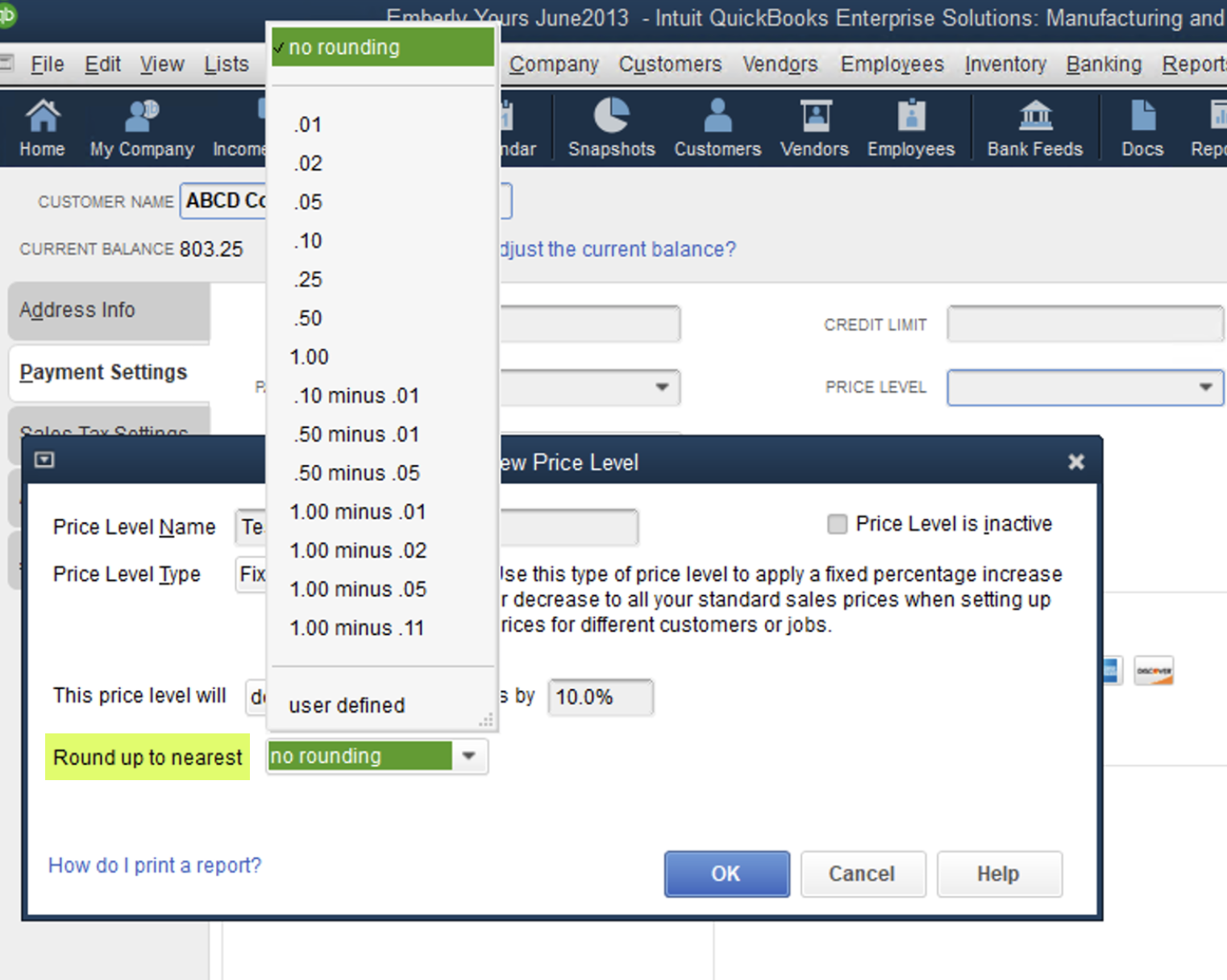Screen dimensions: 1227x980
Task: Check Price Level is inactive box
Action: click(x=838, y=525)
